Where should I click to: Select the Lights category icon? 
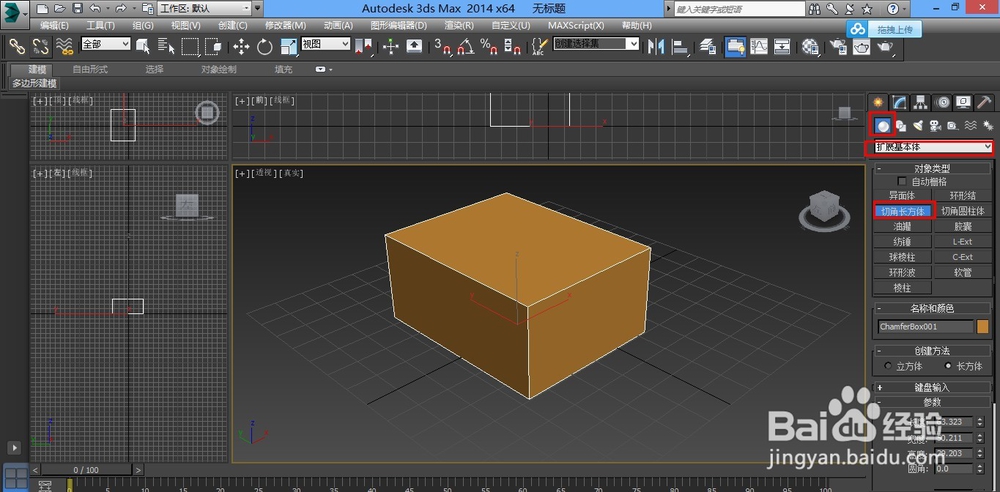[x=918, y=126]
